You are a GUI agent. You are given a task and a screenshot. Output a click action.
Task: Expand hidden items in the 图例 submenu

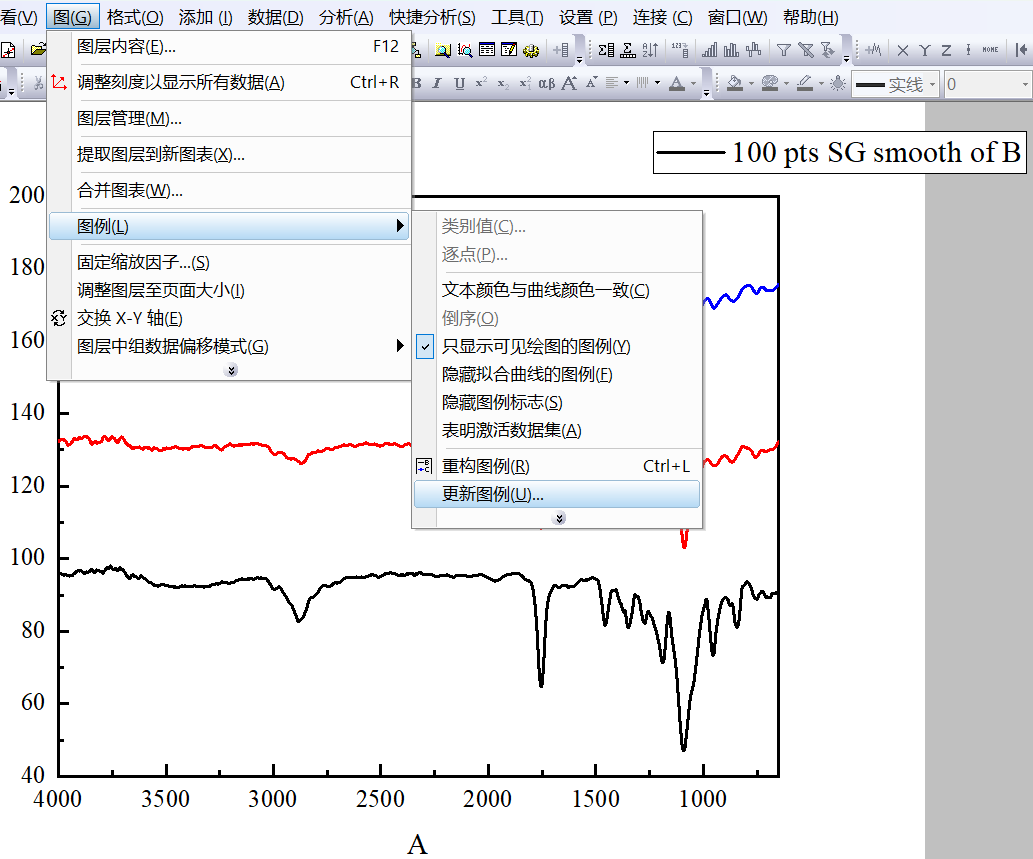(x=559, y=518)
